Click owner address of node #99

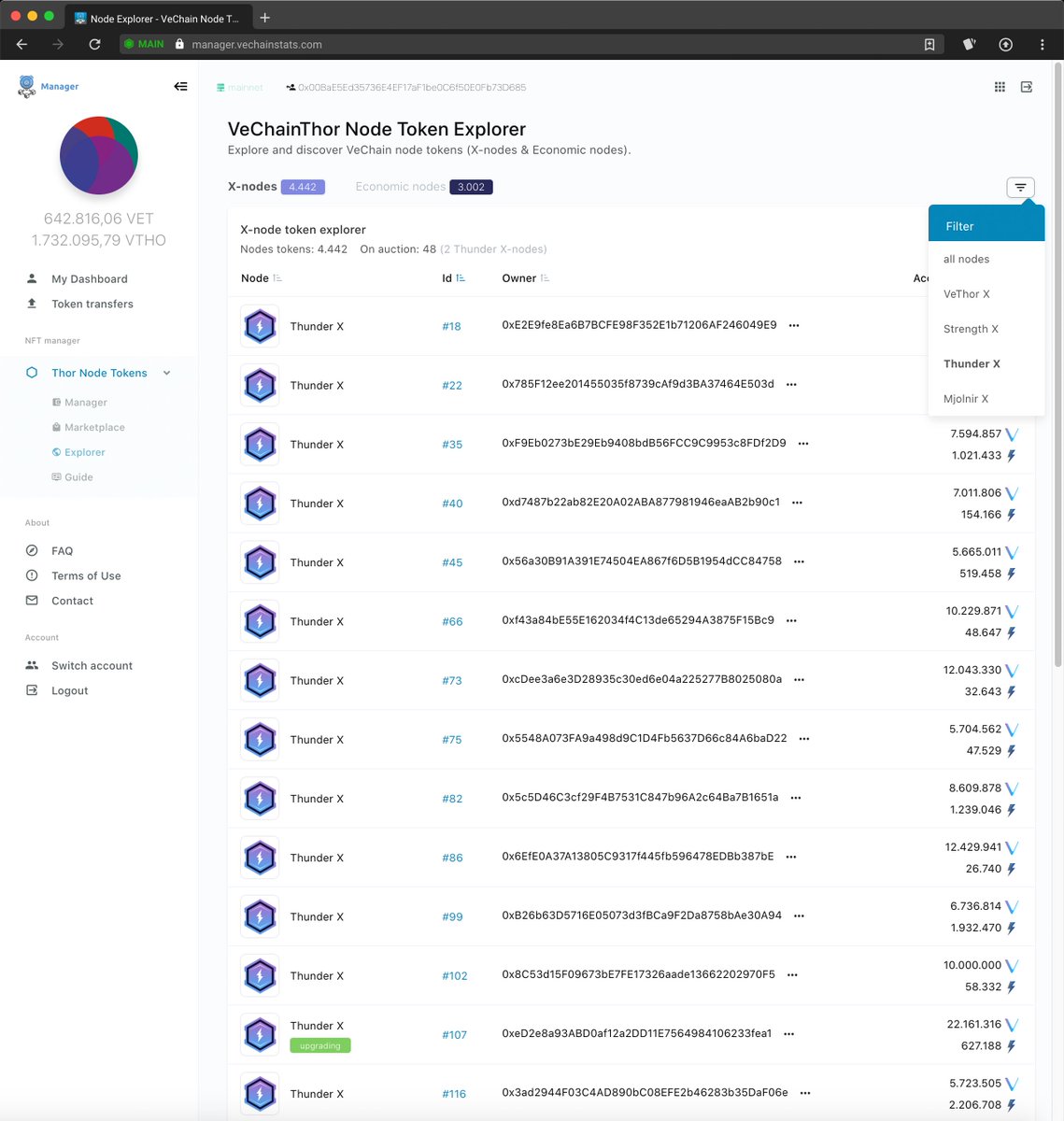coord(642,915)
